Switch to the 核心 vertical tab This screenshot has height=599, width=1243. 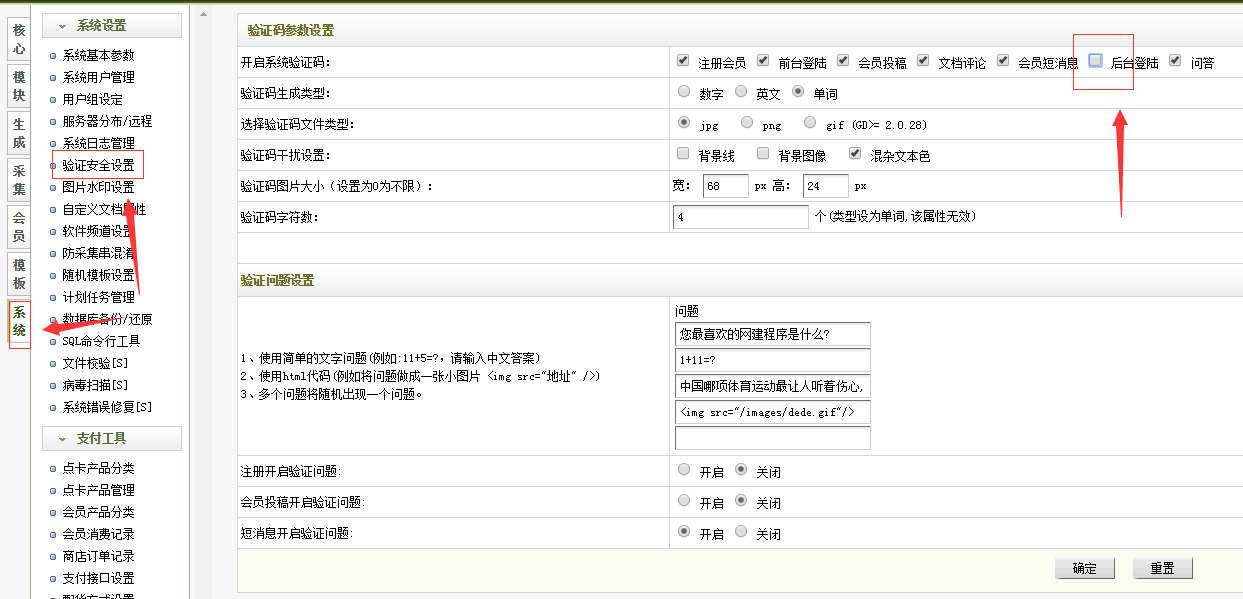click(19, 40)
